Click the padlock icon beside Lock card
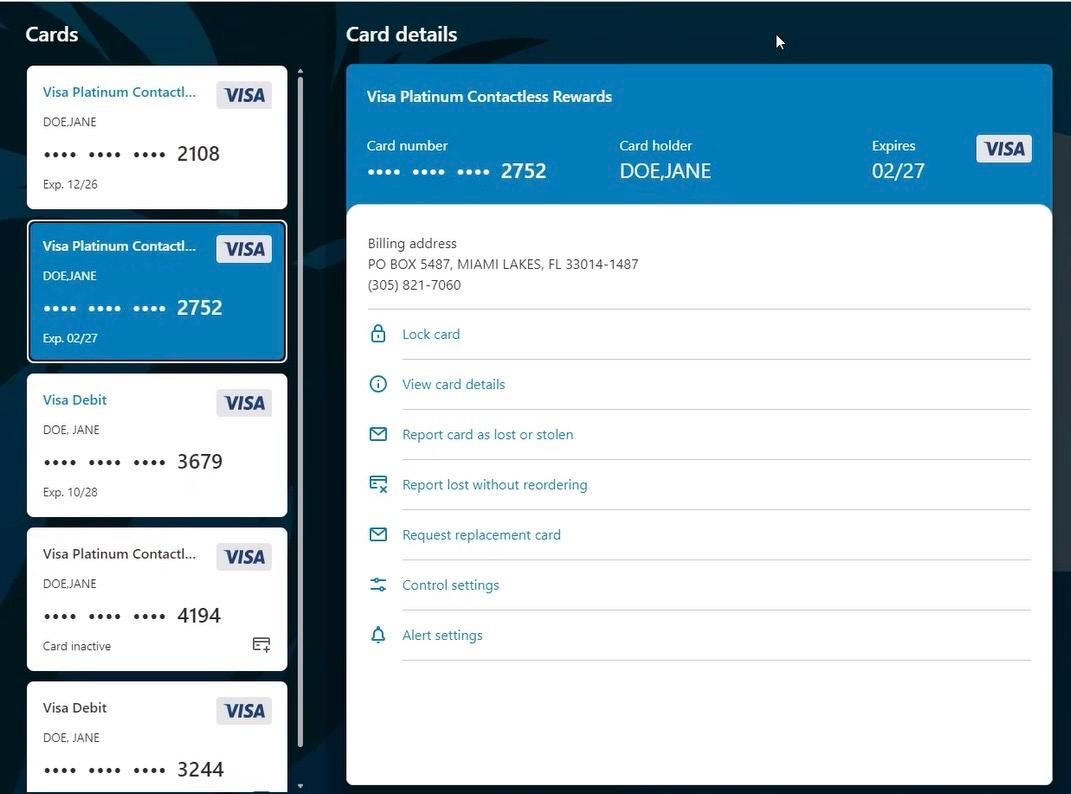 point(378,334)
